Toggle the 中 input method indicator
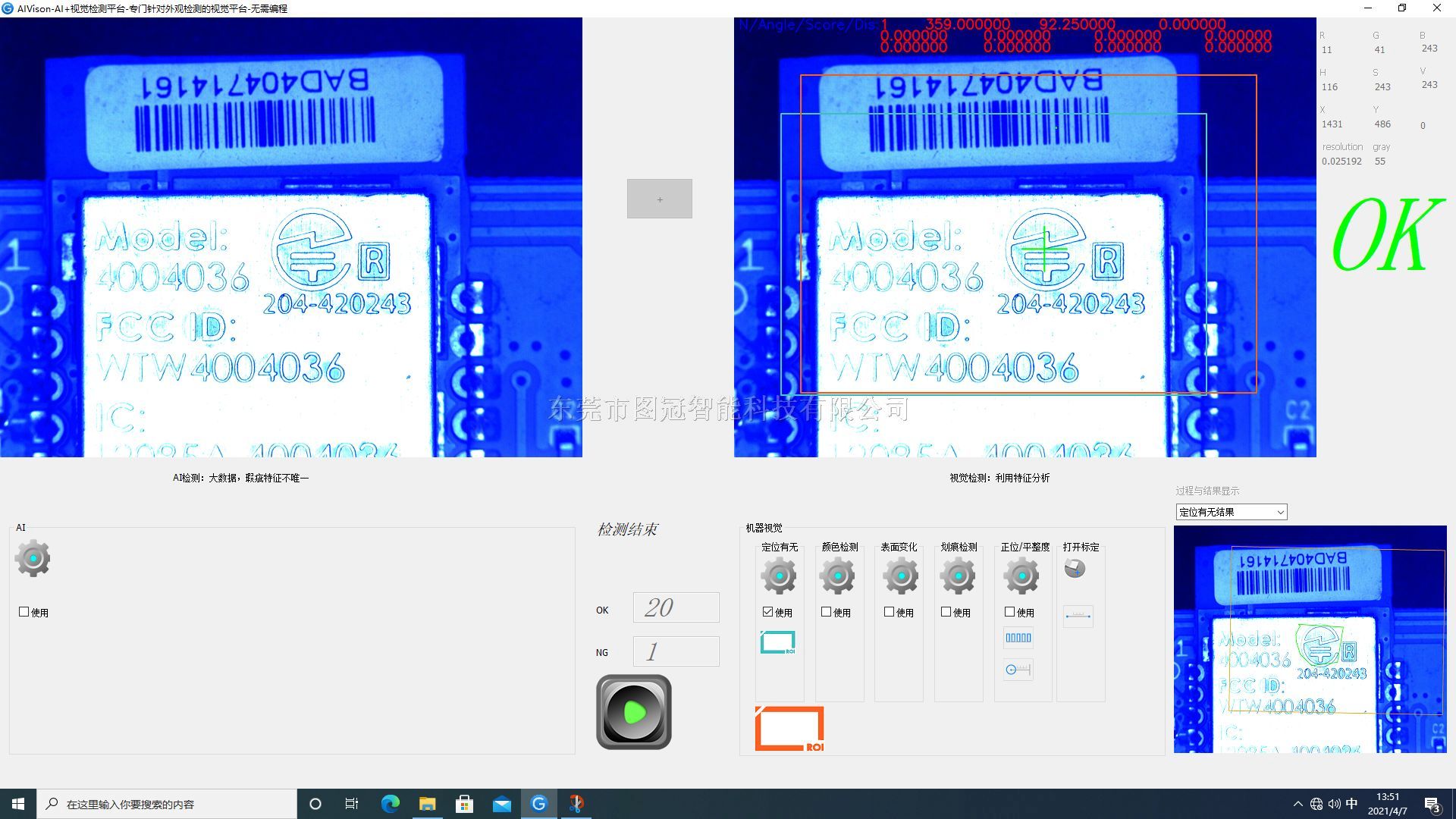 click(1351, 804)
